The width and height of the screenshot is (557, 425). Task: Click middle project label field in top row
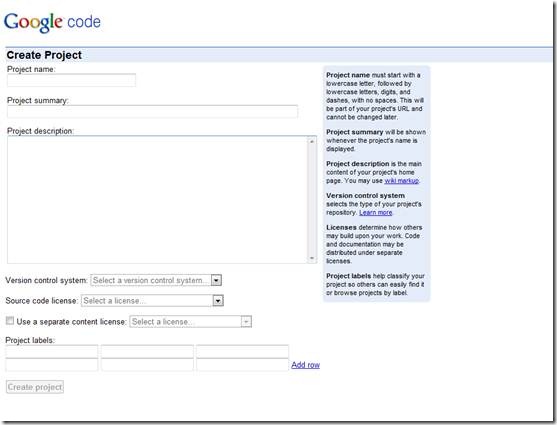pos(147,351)
